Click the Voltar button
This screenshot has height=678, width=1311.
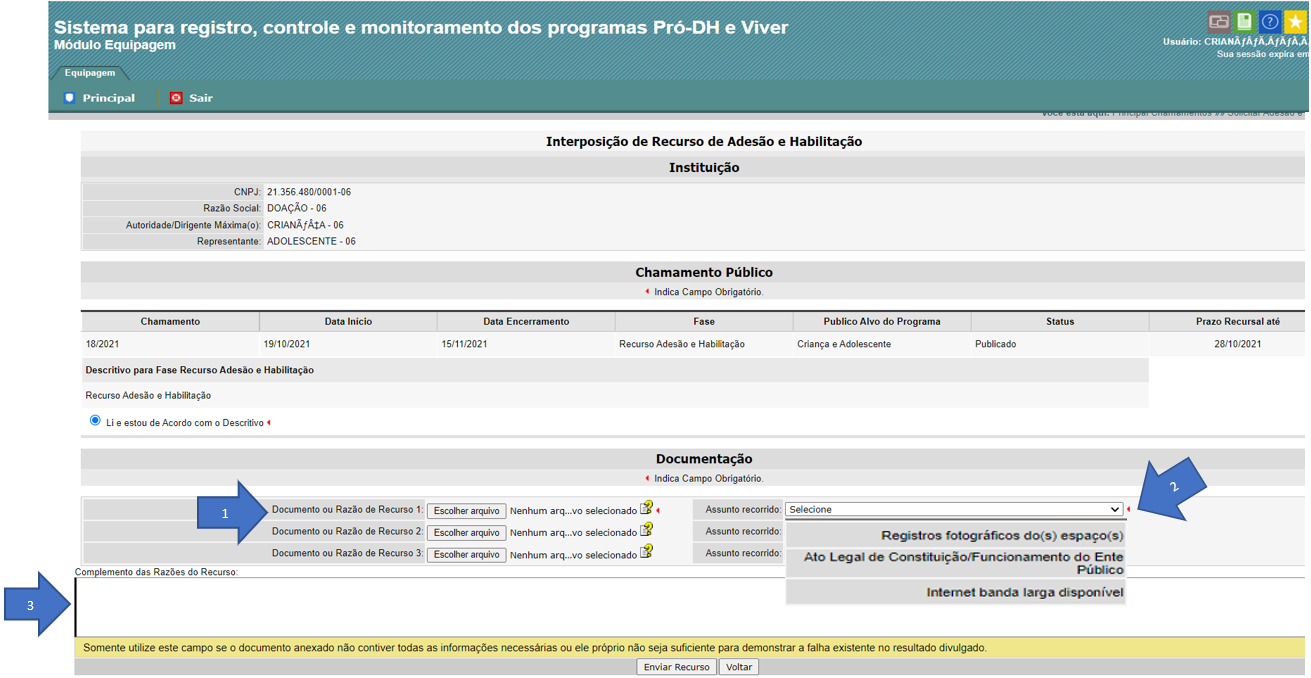(x=739, y=667)
